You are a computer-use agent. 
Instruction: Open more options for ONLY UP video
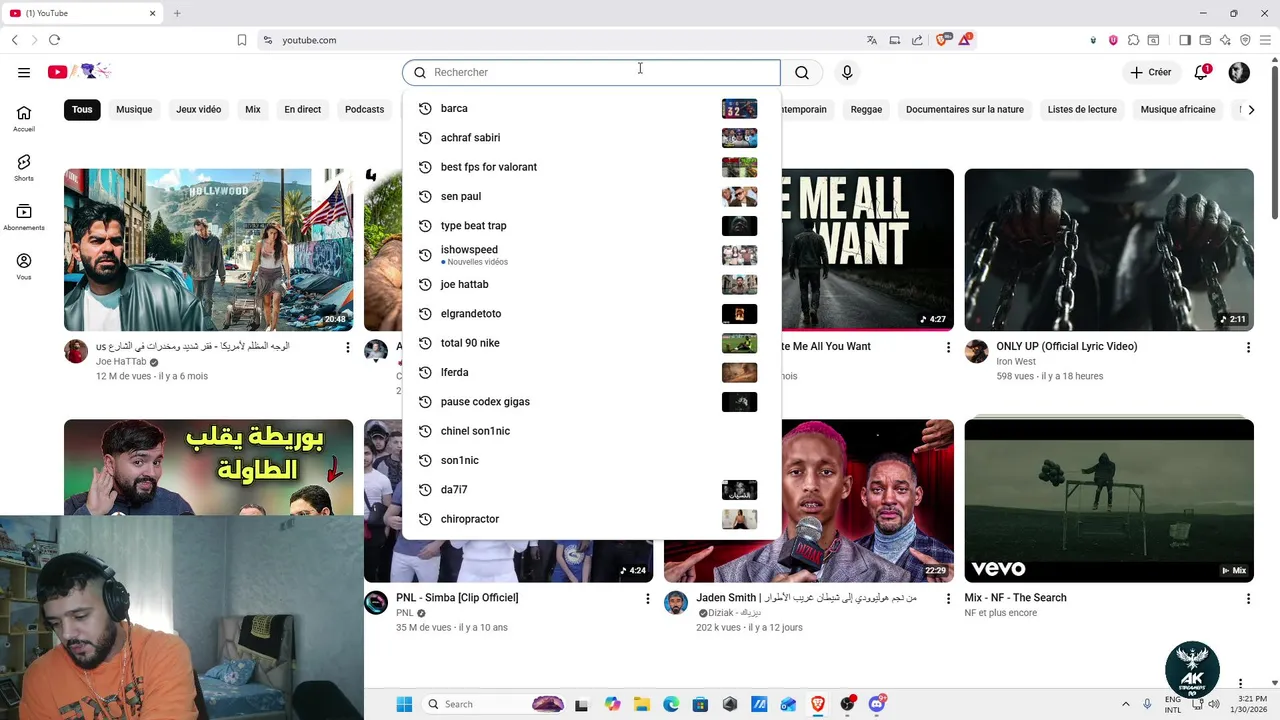tap(1248, 347)
